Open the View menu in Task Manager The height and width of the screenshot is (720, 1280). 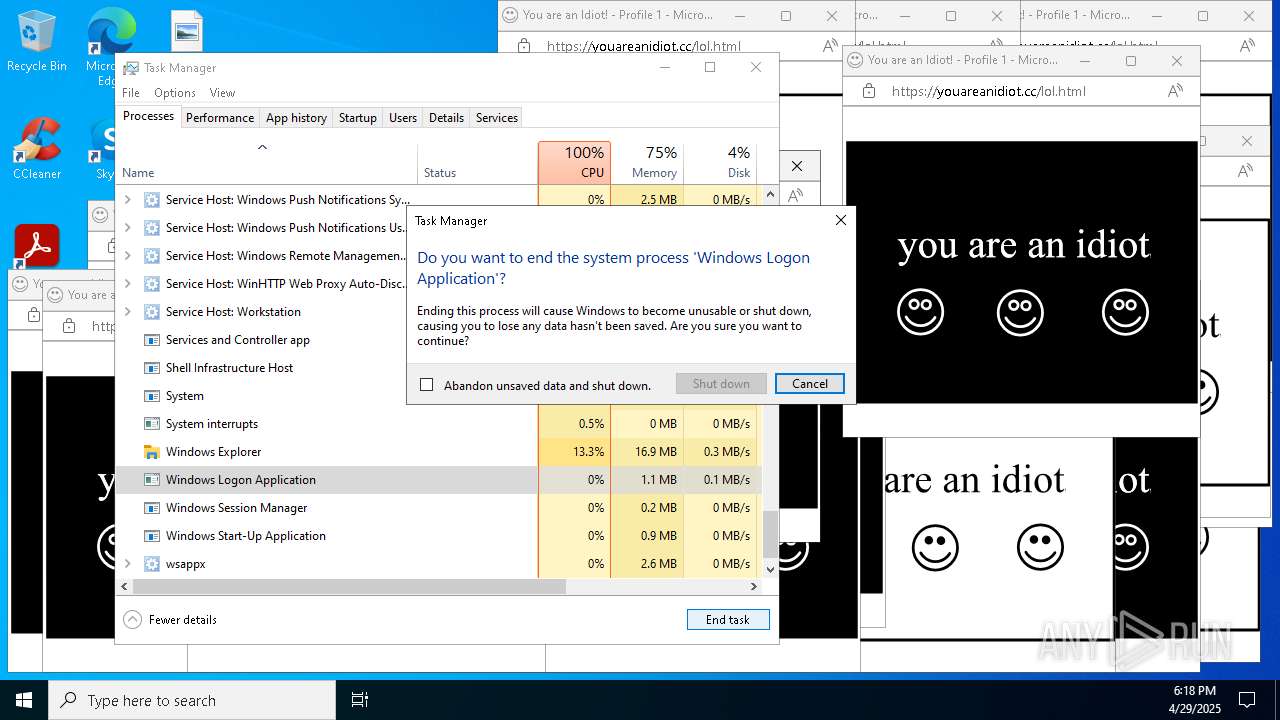(222, 93)
